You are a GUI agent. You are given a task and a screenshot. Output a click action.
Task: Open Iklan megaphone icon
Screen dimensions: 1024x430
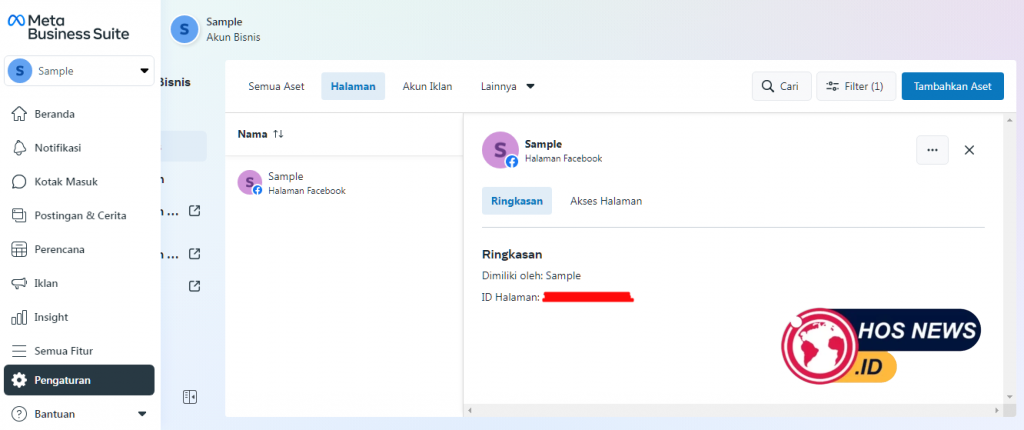coord(18,283)
